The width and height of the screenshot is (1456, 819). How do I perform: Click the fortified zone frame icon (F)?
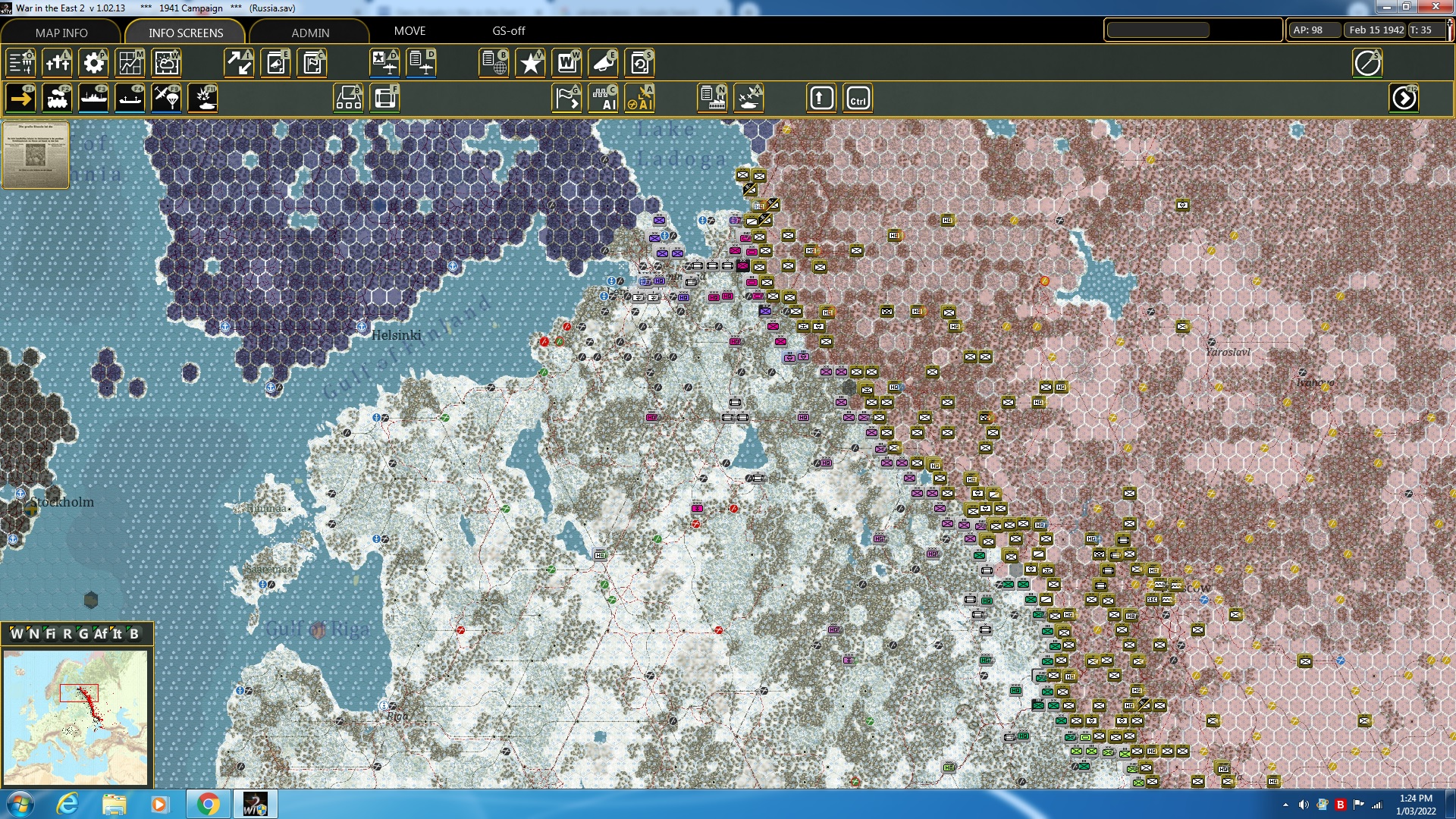384,99
